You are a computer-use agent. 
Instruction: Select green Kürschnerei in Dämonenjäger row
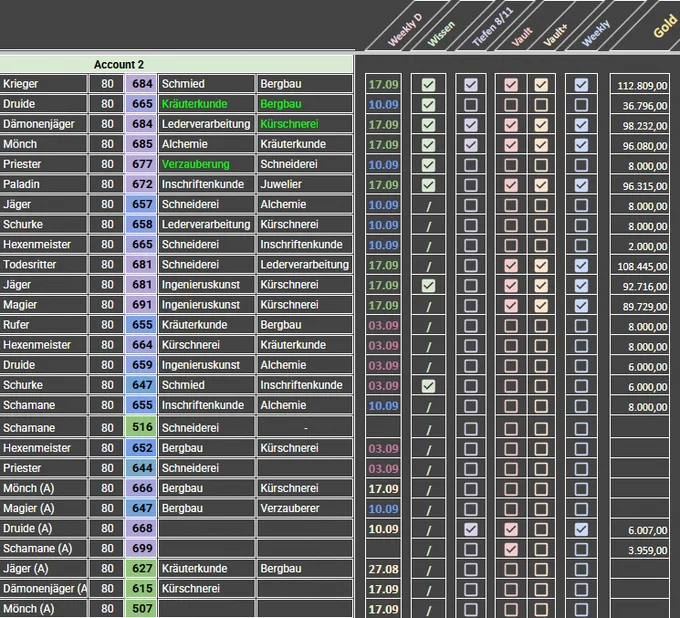coord(305,124)
